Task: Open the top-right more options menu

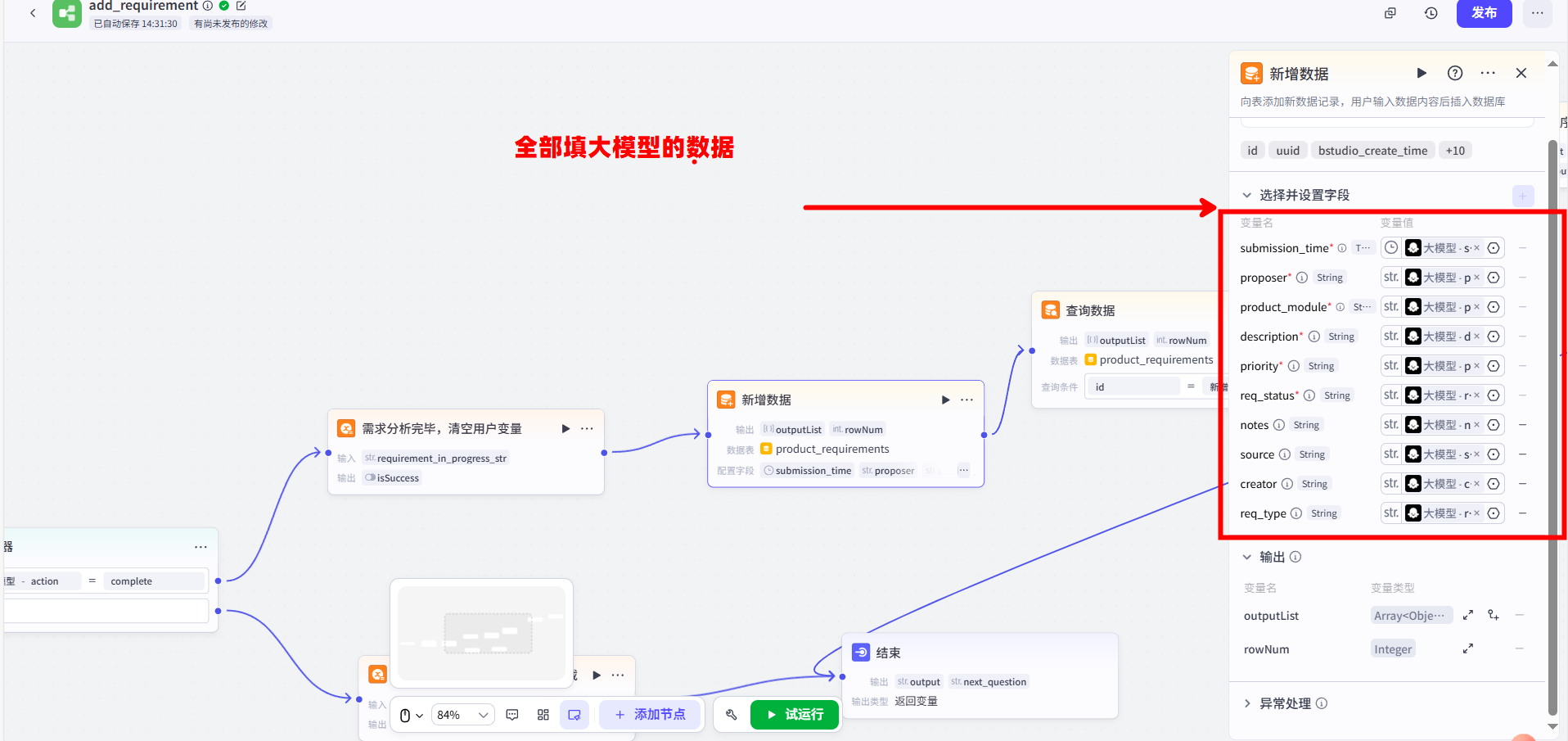Action: [x=1537, y=13]
